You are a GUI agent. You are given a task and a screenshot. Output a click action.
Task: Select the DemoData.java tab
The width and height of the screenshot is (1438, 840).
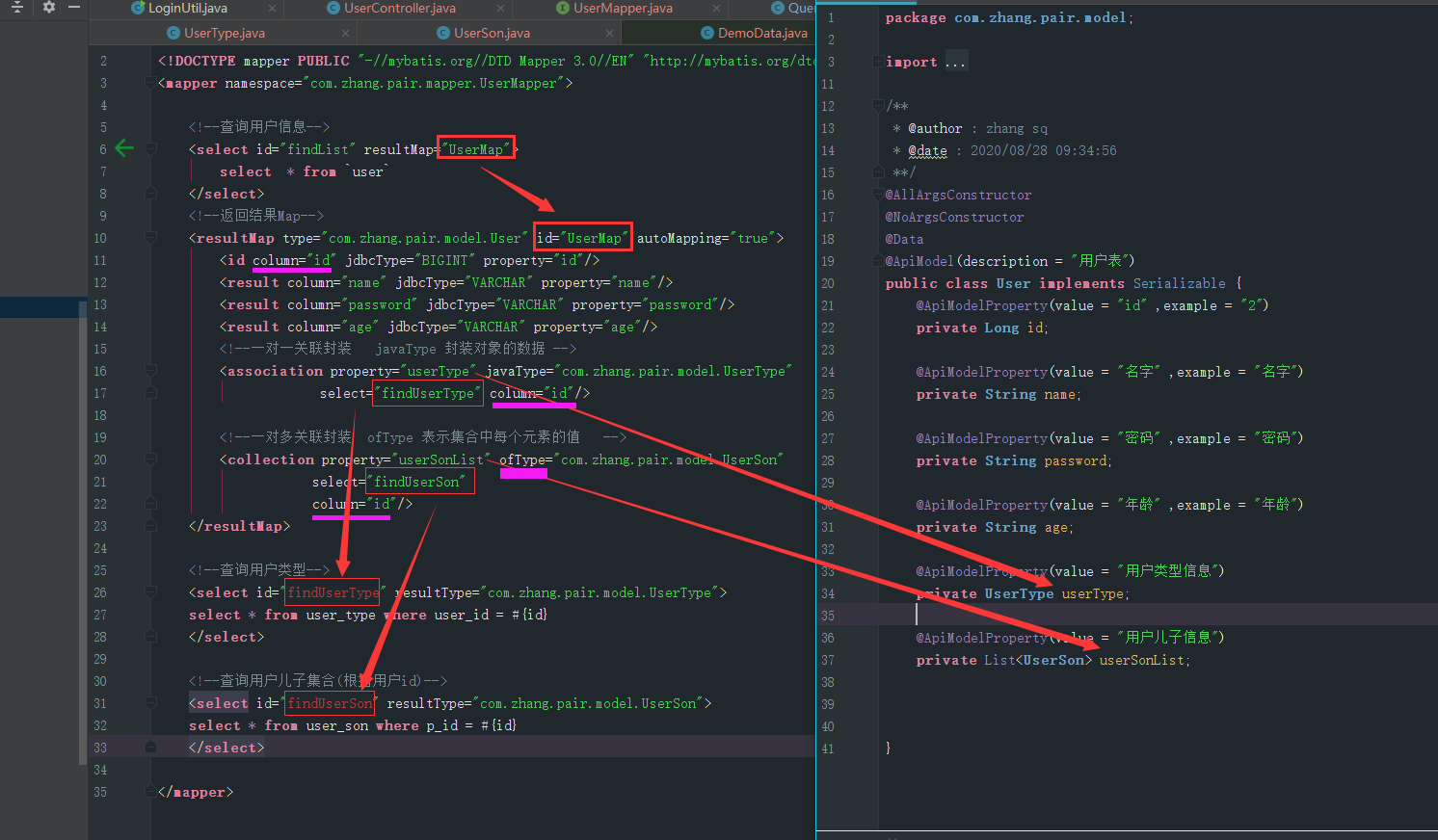[x=762, y=33]
